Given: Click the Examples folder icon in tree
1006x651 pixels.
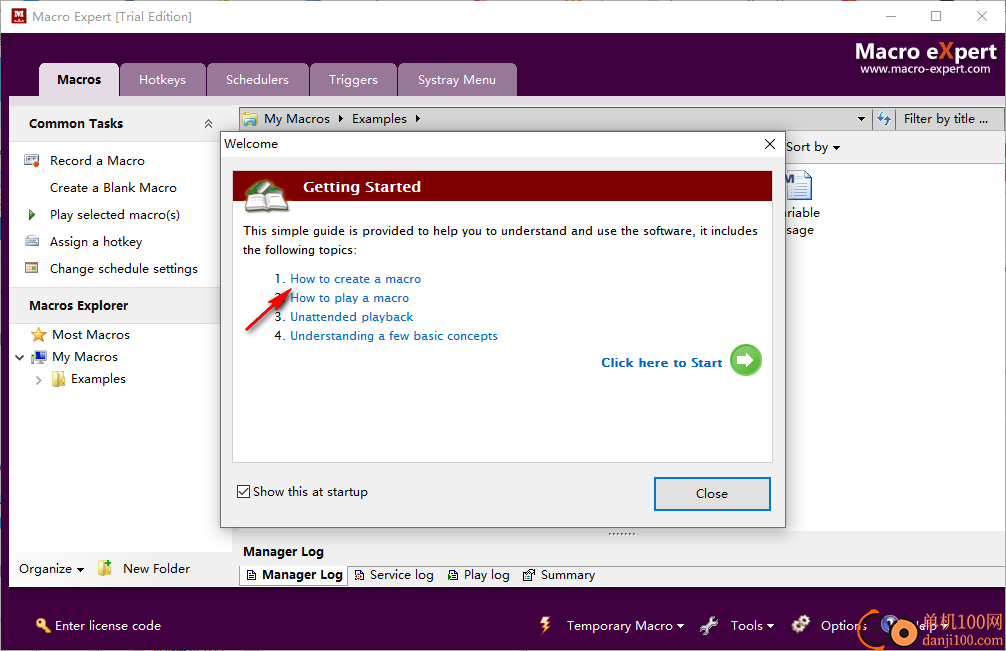Looking at the screenshot, I should point(58,379).
